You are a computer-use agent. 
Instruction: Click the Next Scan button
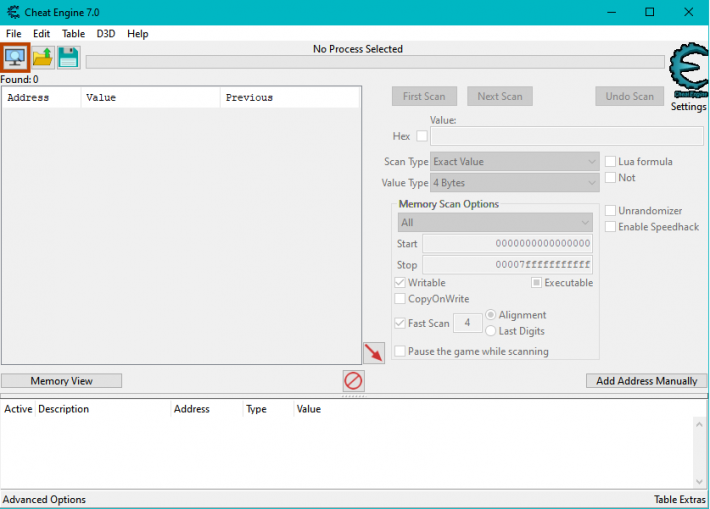[500, 96]
